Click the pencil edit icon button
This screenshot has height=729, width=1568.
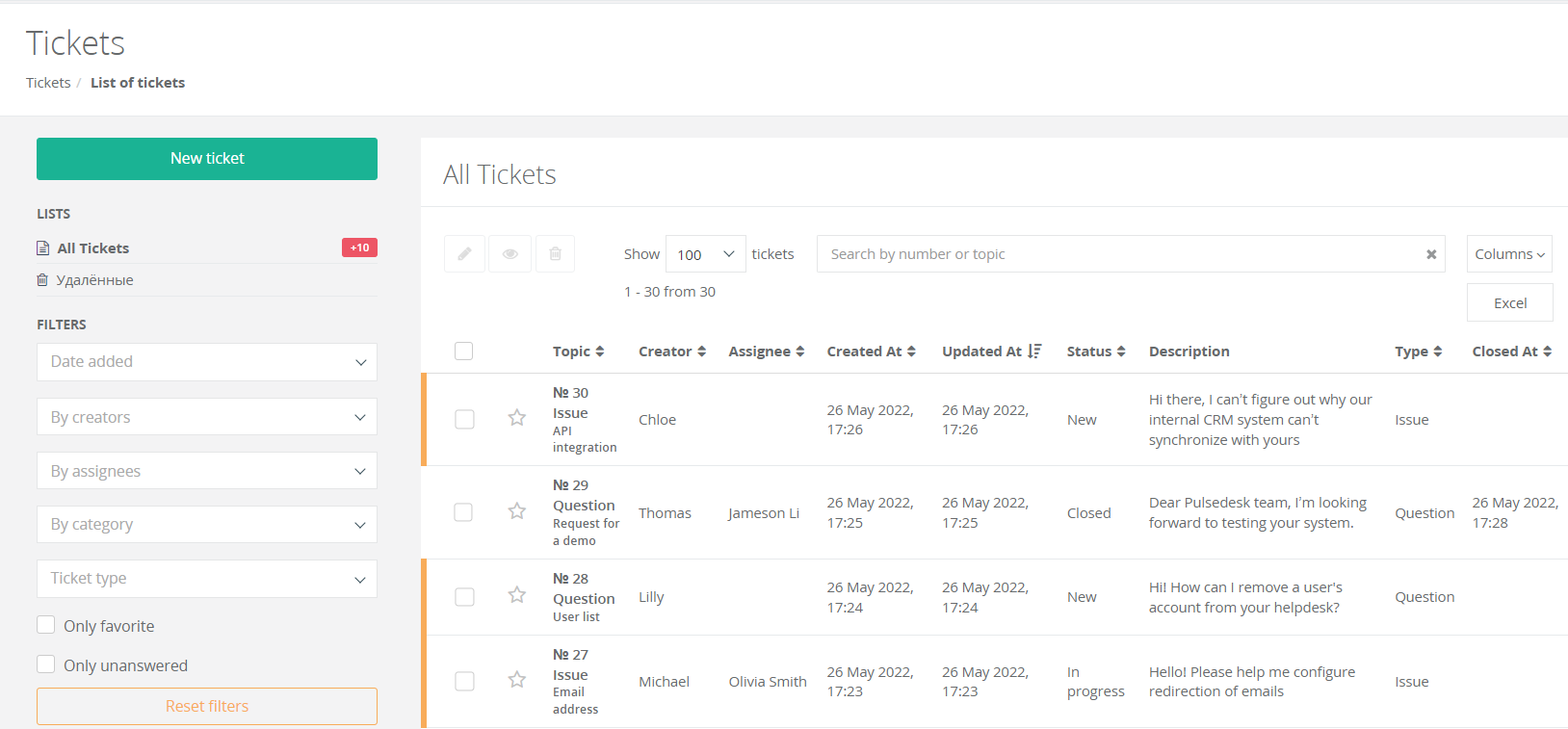click(464, 254)
